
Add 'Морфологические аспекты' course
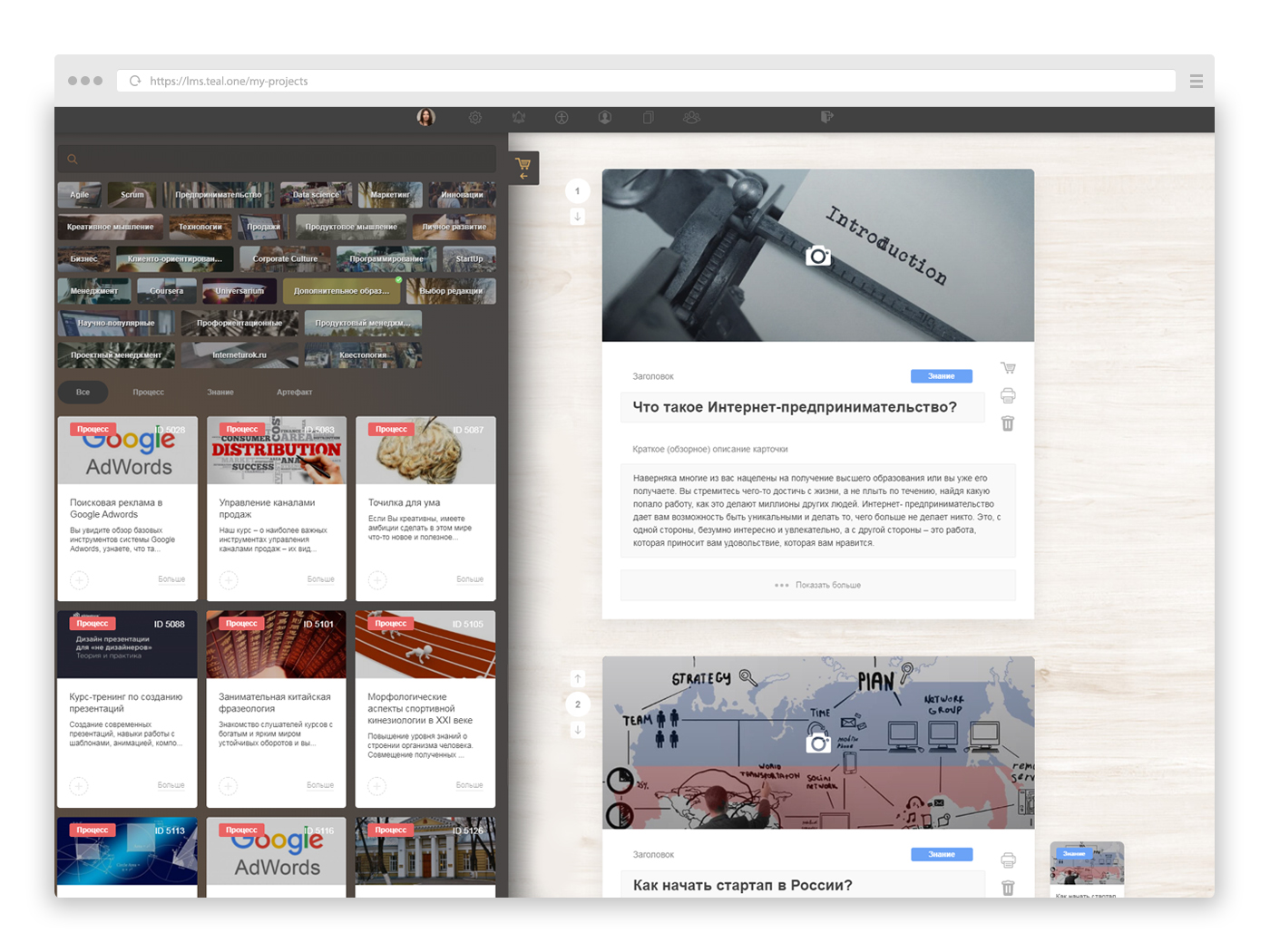pos(377,786)
